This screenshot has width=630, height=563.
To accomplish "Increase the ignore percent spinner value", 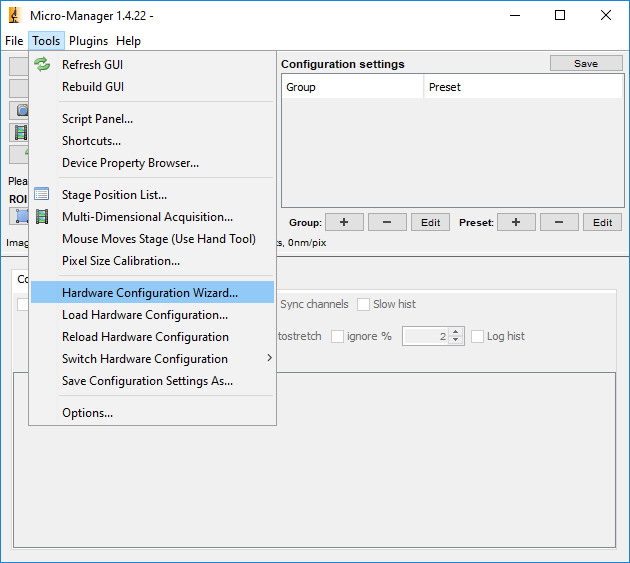I will (x=456, y=332).
